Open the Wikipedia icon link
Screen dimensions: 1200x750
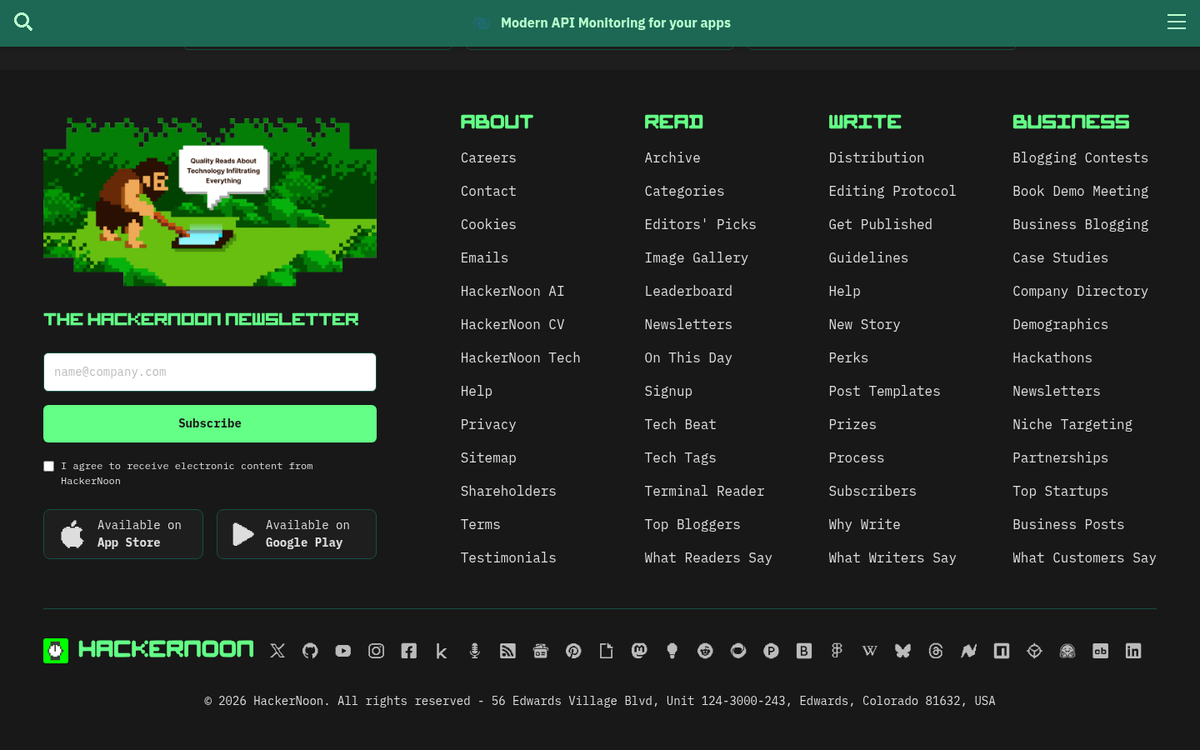[869, 650]
